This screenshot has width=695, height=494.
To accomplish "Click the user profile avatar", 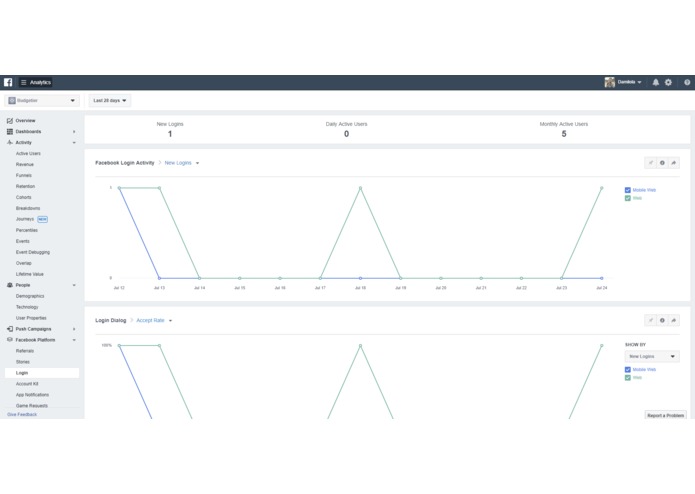I will [x=609, y=82].
